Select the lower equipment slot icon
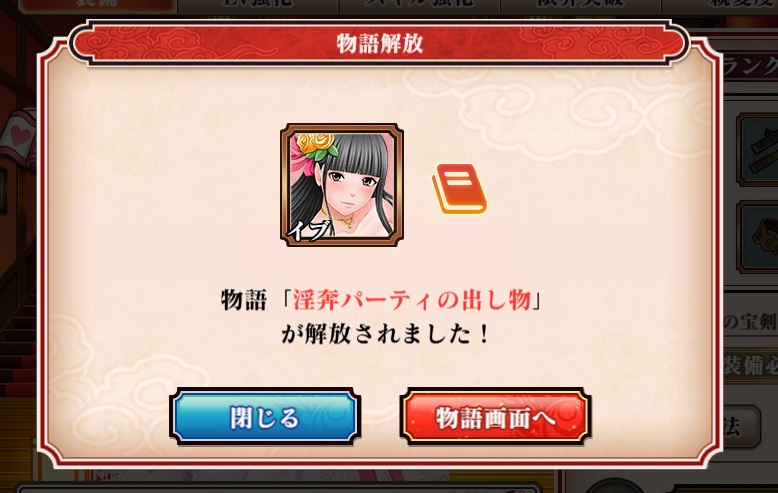This screenshot has width=778, height=493. [758, 237]
